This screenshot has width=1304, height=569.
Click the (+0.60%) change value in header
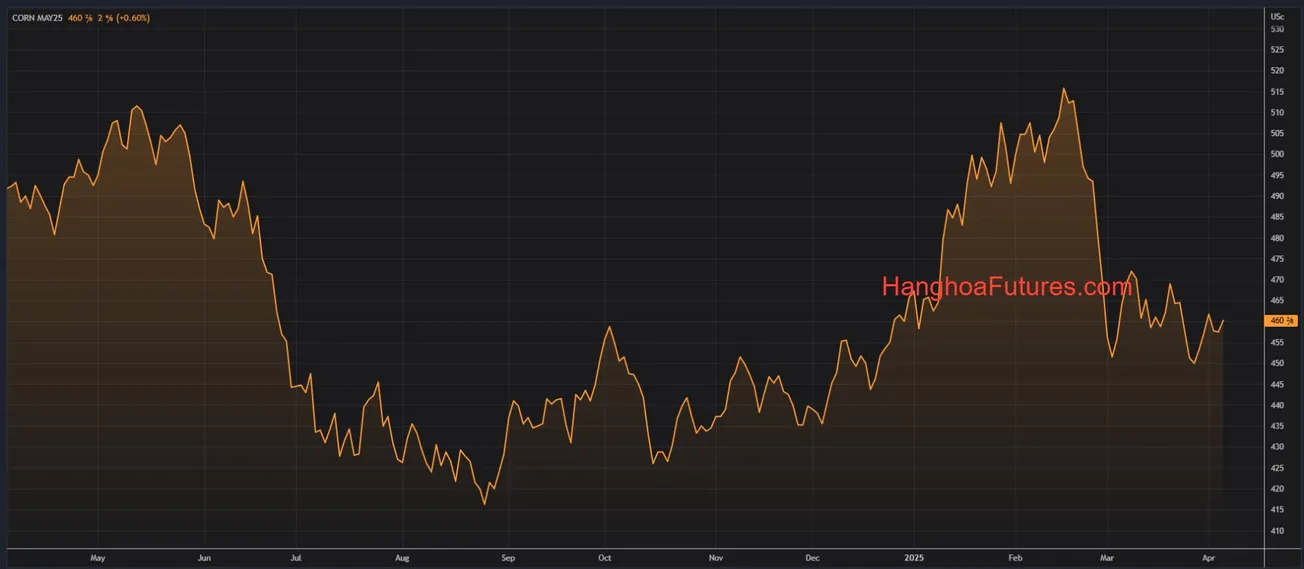click(132, 18)
